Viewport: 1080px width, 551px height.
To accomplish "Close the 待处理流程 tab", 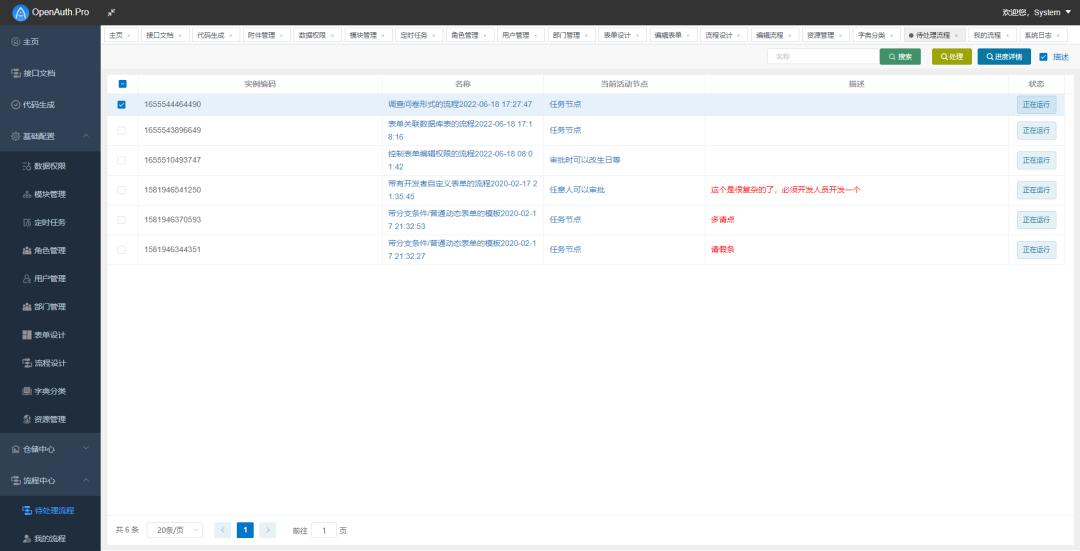I will 956,35.
